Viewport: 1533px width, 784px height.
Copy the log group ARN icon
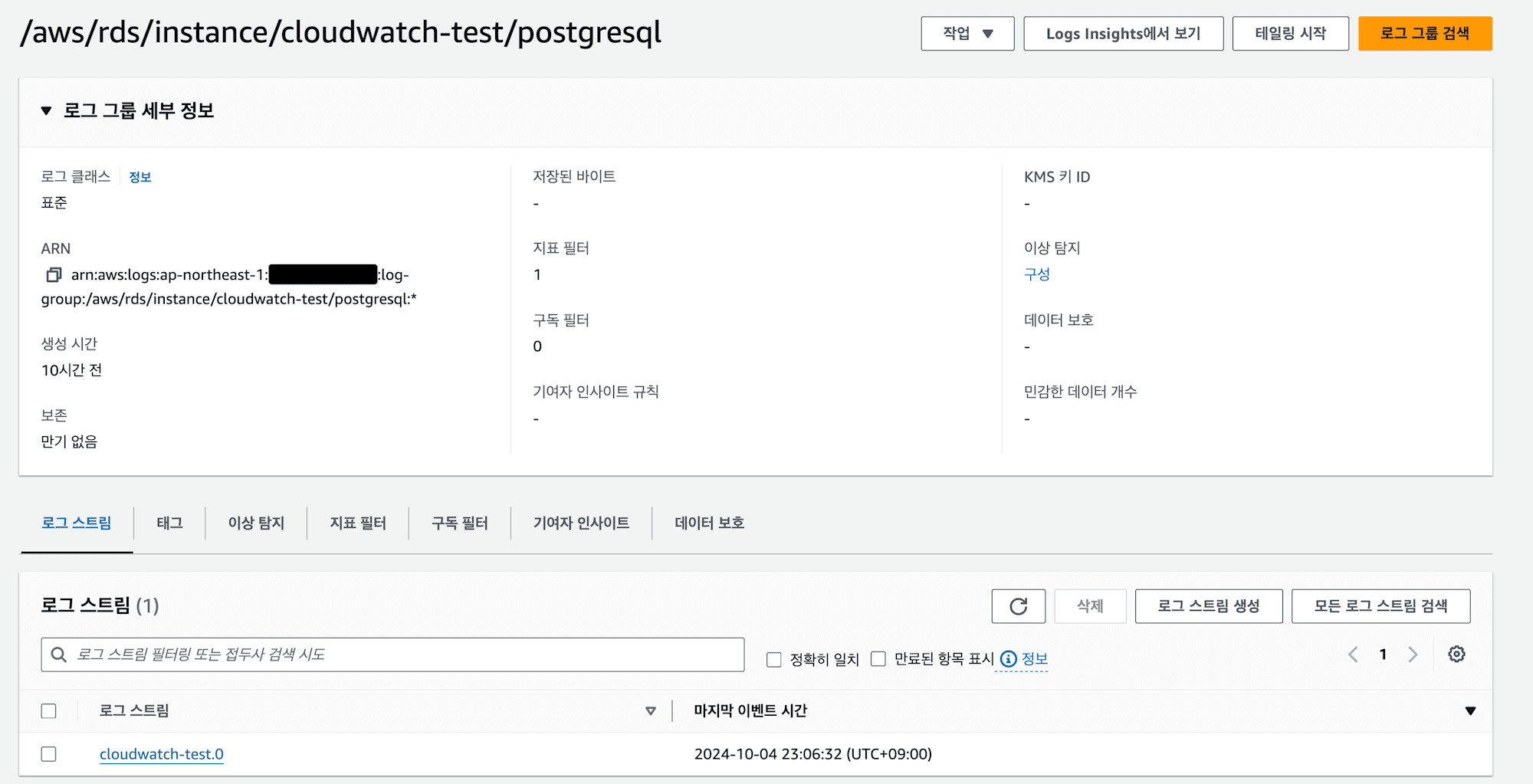point(54,274)
